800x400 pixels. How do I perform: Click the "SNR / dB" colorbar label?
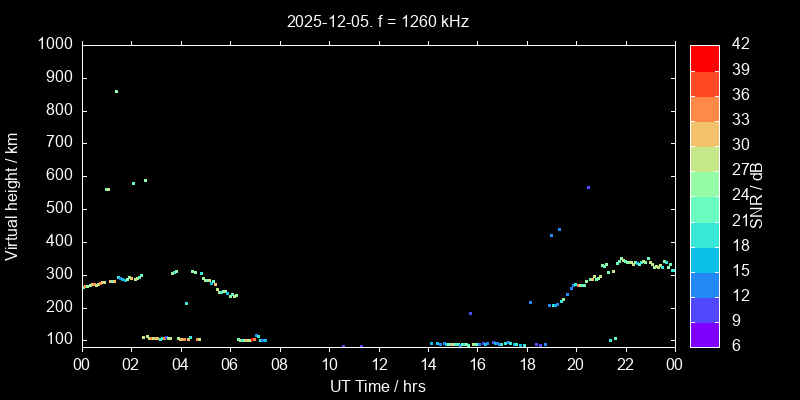click(x=757, y=195)
